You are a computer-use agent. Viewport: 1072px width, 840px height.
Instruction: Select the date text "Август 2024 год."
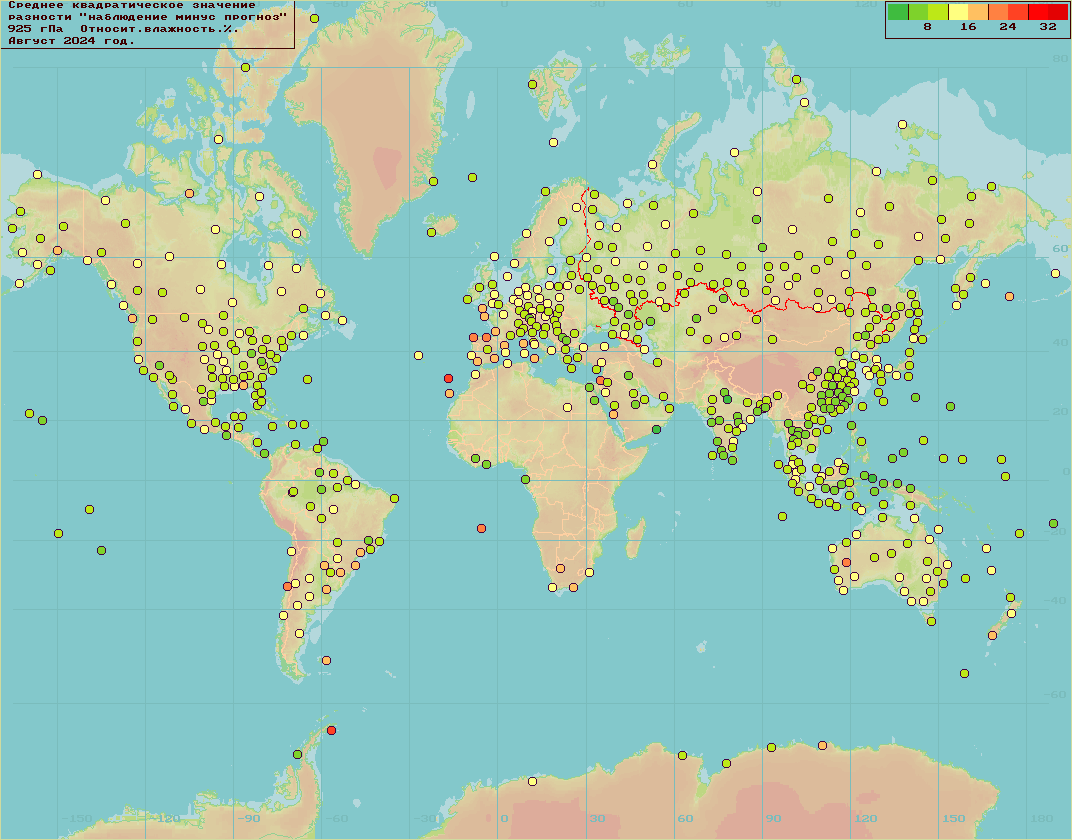coord(71,40)
